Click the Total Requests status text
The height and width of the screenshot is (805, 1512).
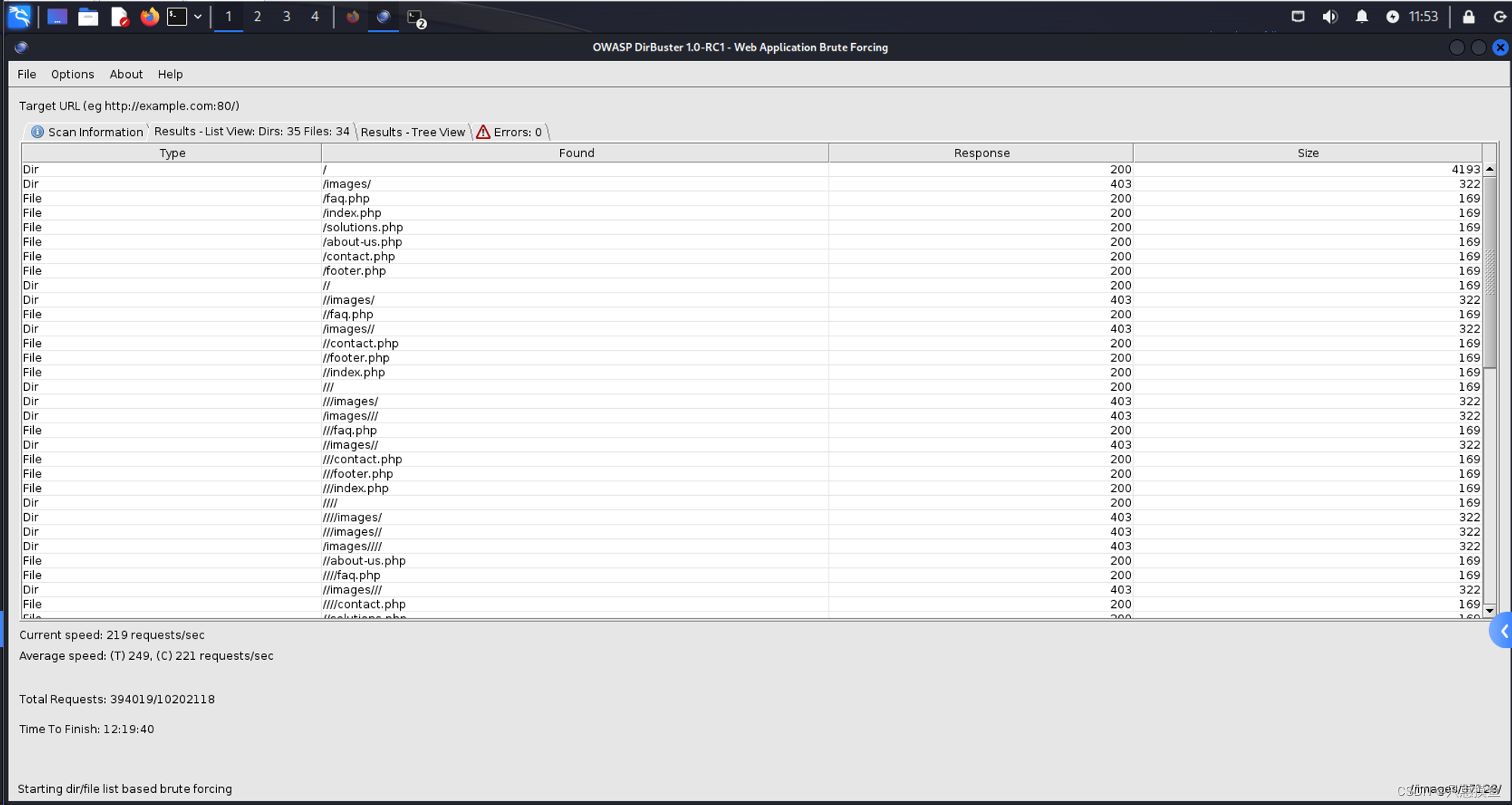pos(116,699)
